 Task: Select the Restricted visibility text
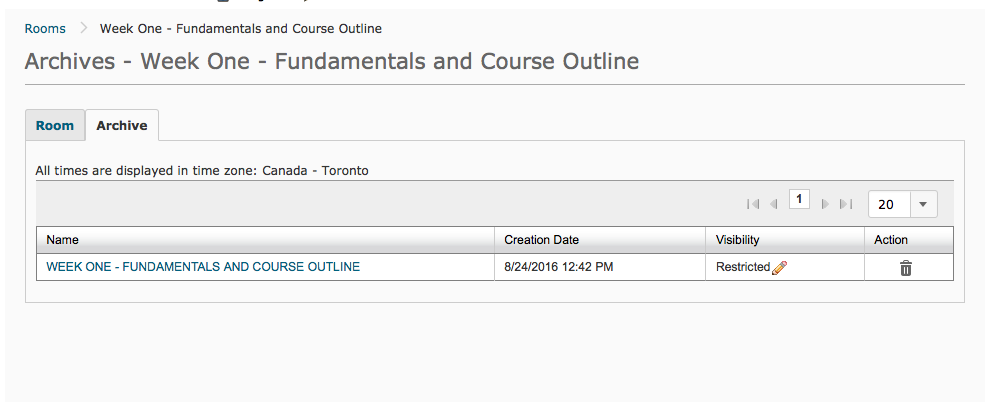coord(743,267)
